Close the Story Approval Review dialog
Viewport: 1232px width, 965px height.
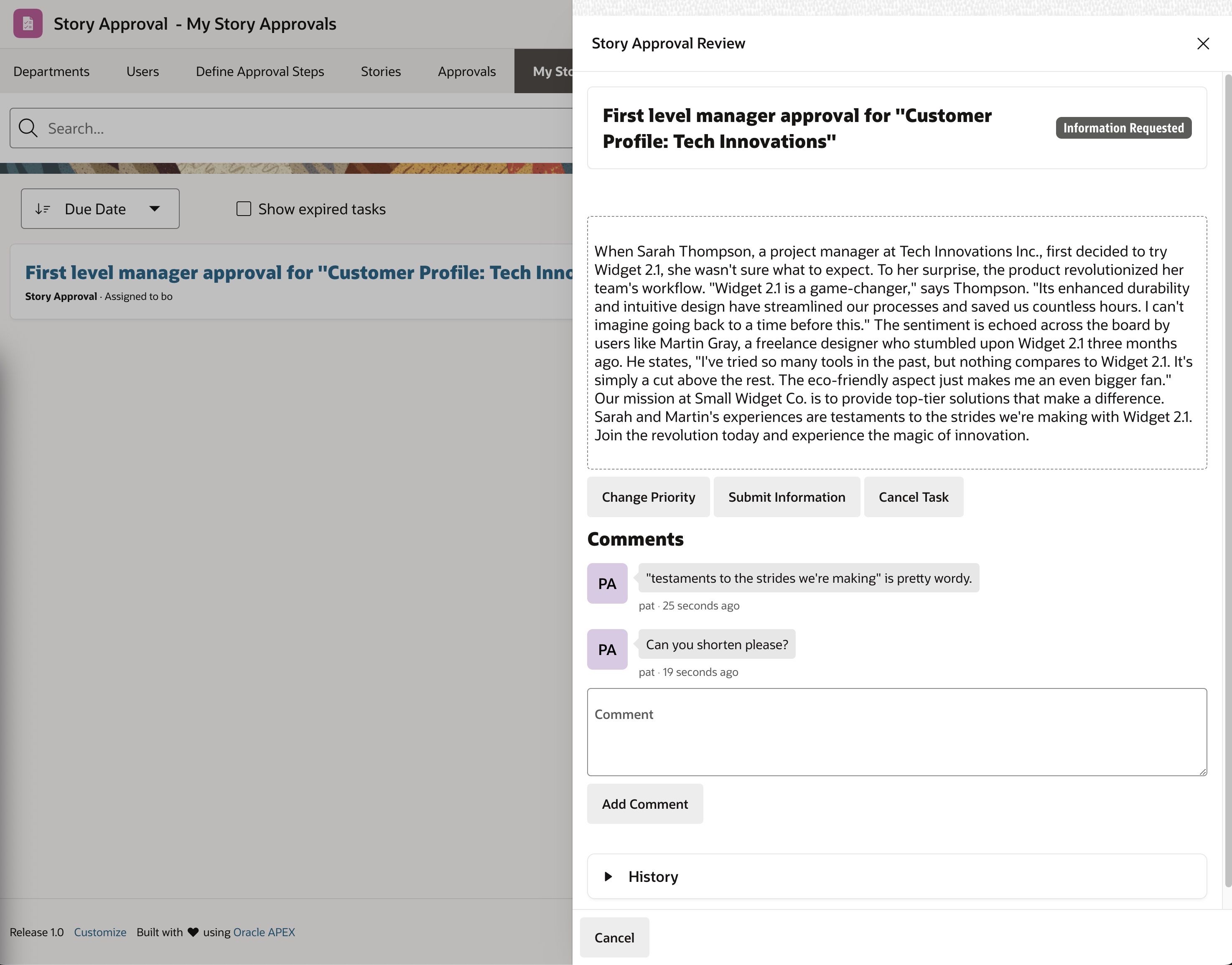tap(1203, 43)
